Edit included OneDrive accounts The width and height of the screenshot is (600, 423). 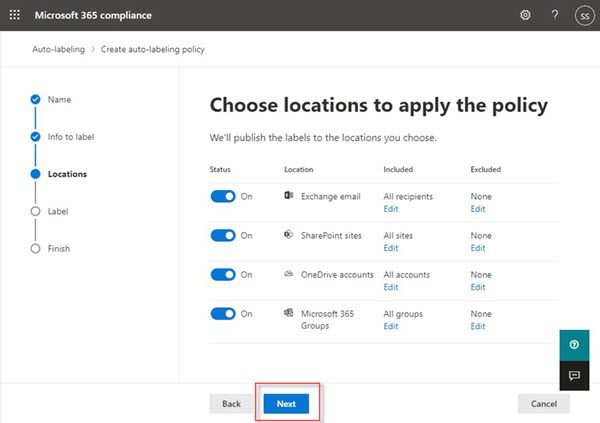coord(391,287)
